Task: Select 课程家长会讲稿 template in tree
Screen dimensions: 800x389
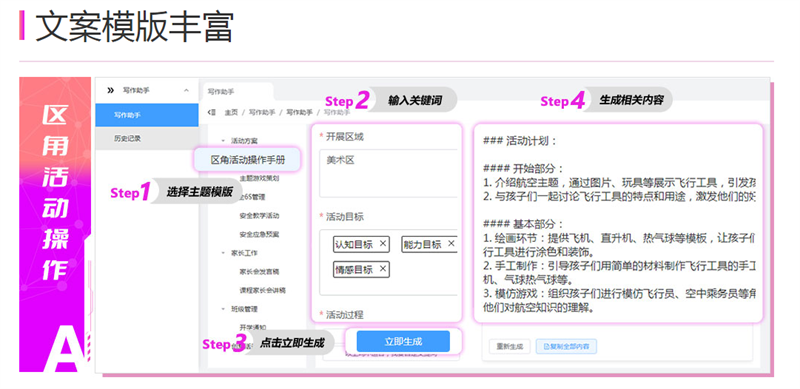Action: click(x=262, y=290)
